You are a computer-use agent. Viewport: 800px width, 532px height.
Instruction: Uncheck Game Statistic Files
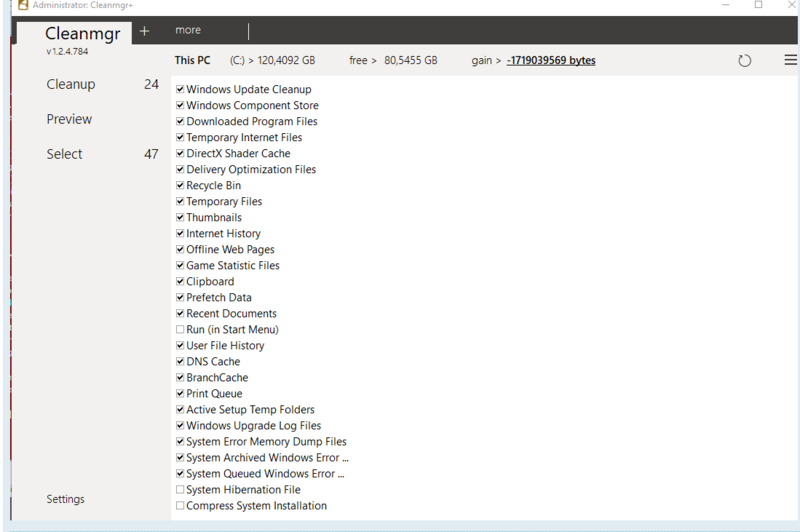[180, 265]
